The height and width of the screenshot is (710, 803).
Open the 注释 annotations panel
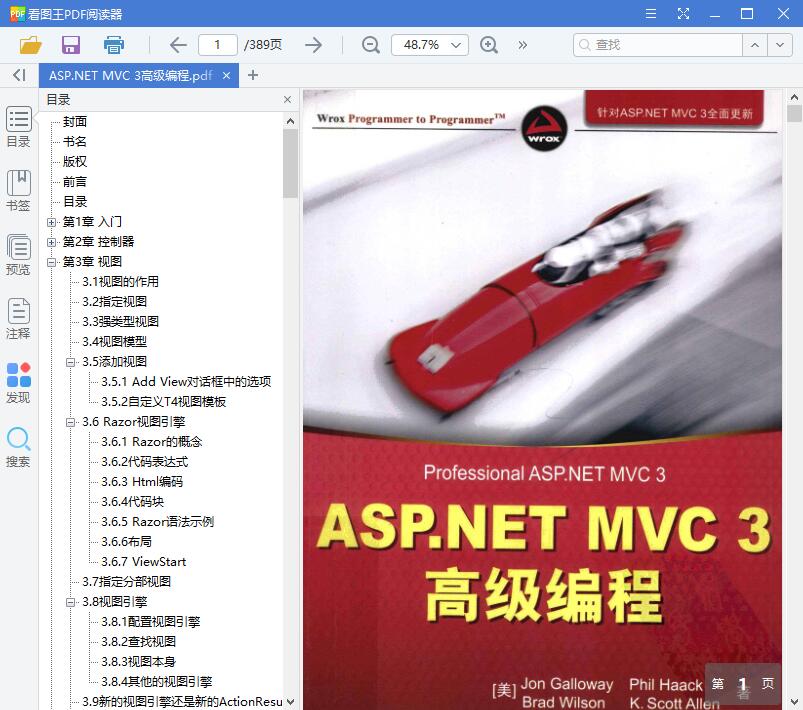[18, 319]
